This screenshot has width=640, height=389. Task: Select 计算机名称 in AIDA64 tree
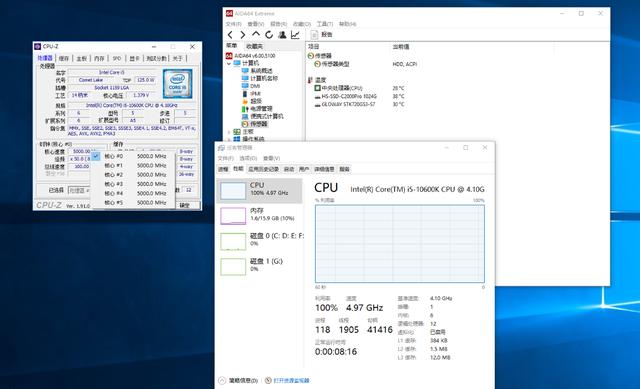[x=260, y=78]
